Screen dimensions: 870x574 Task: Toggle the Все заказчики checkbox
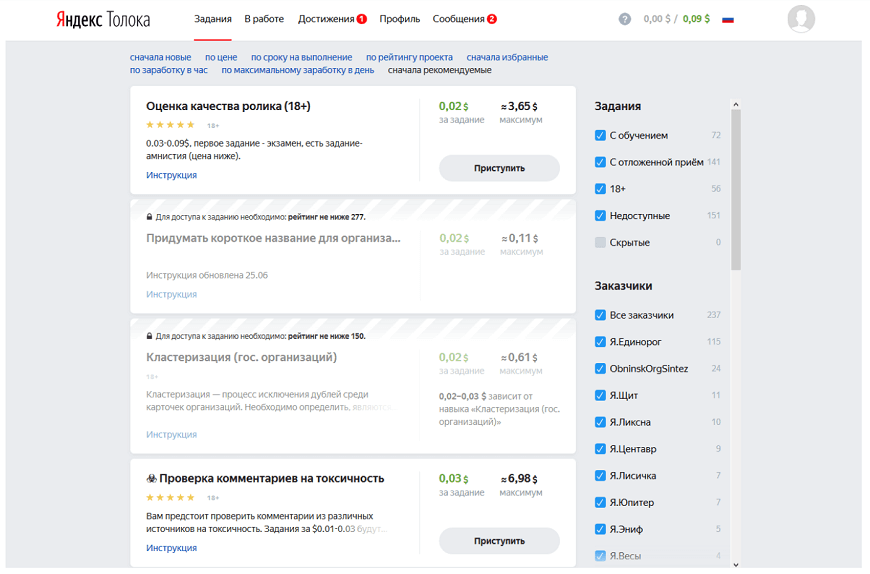pos(600,315)
